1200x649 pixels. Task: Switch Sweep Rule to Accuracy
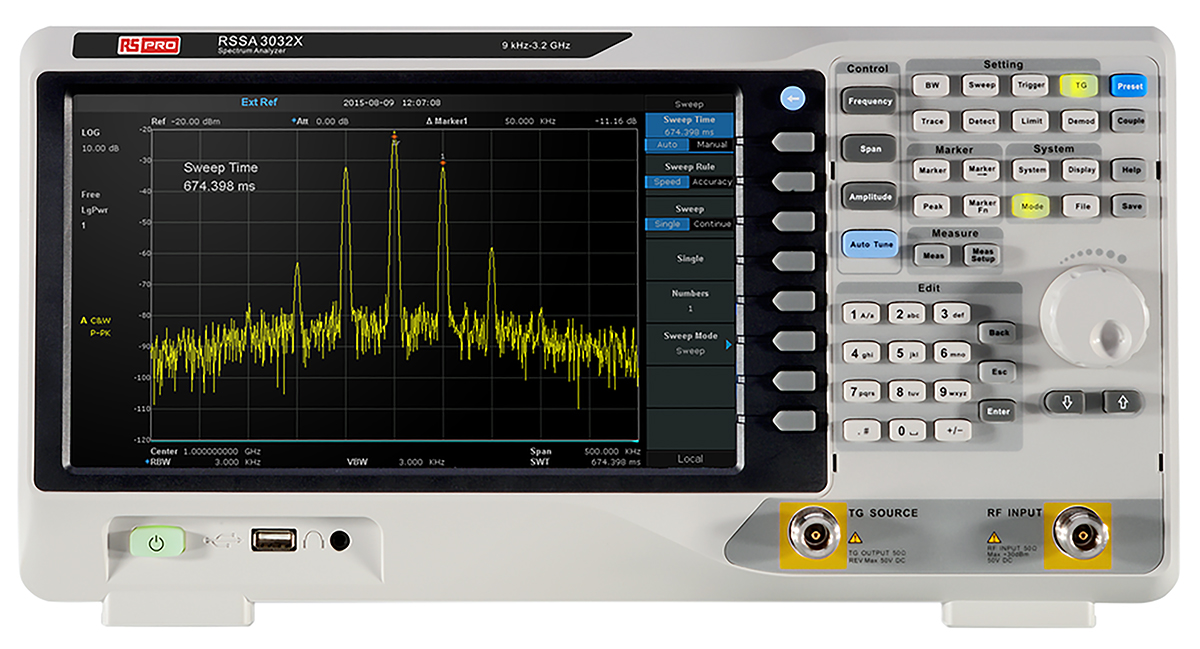click(x=712, y=182)
